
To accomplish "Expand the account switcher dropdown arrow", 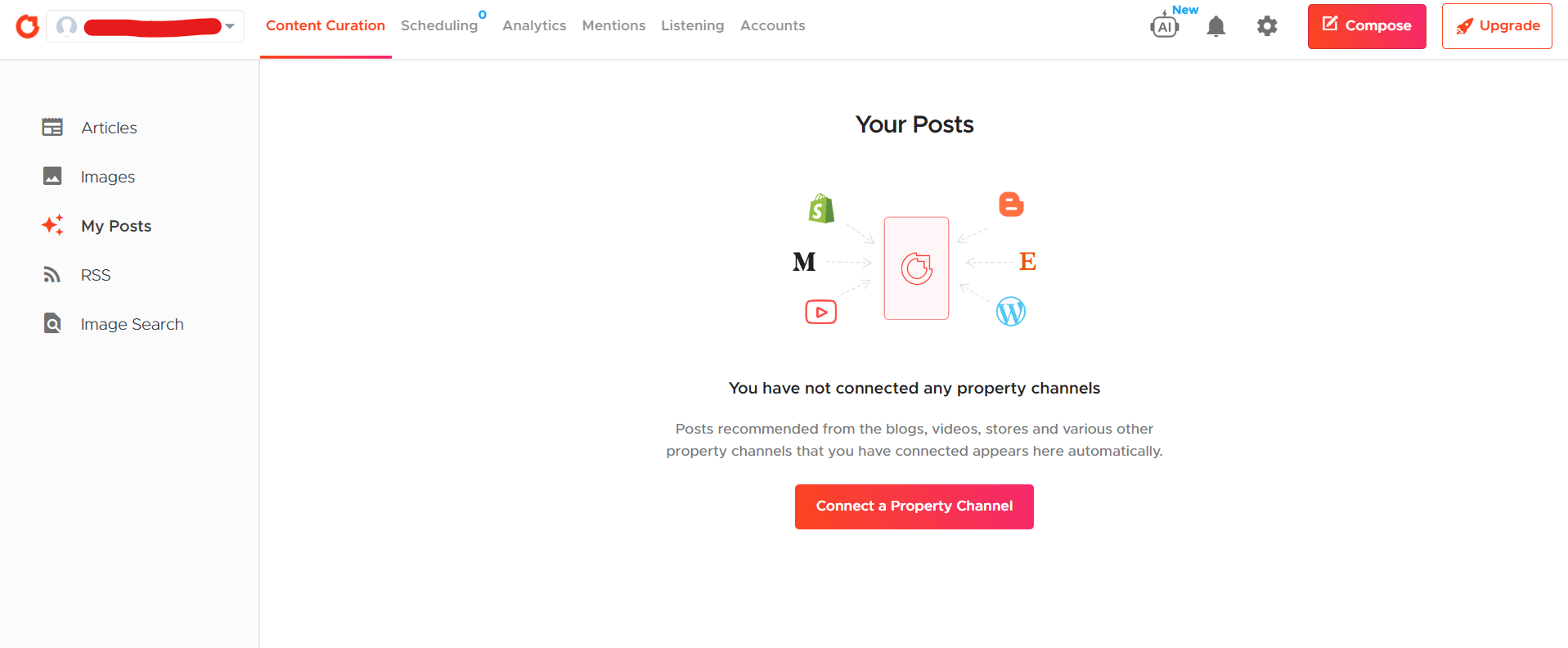I will point(231,26).
